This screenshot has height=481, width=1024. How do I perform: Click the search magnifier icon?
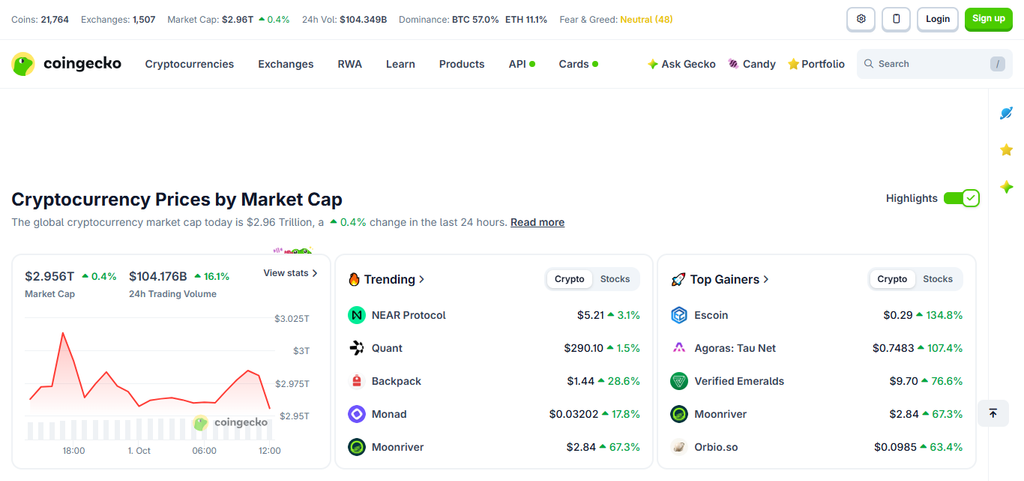pos(869,64)
